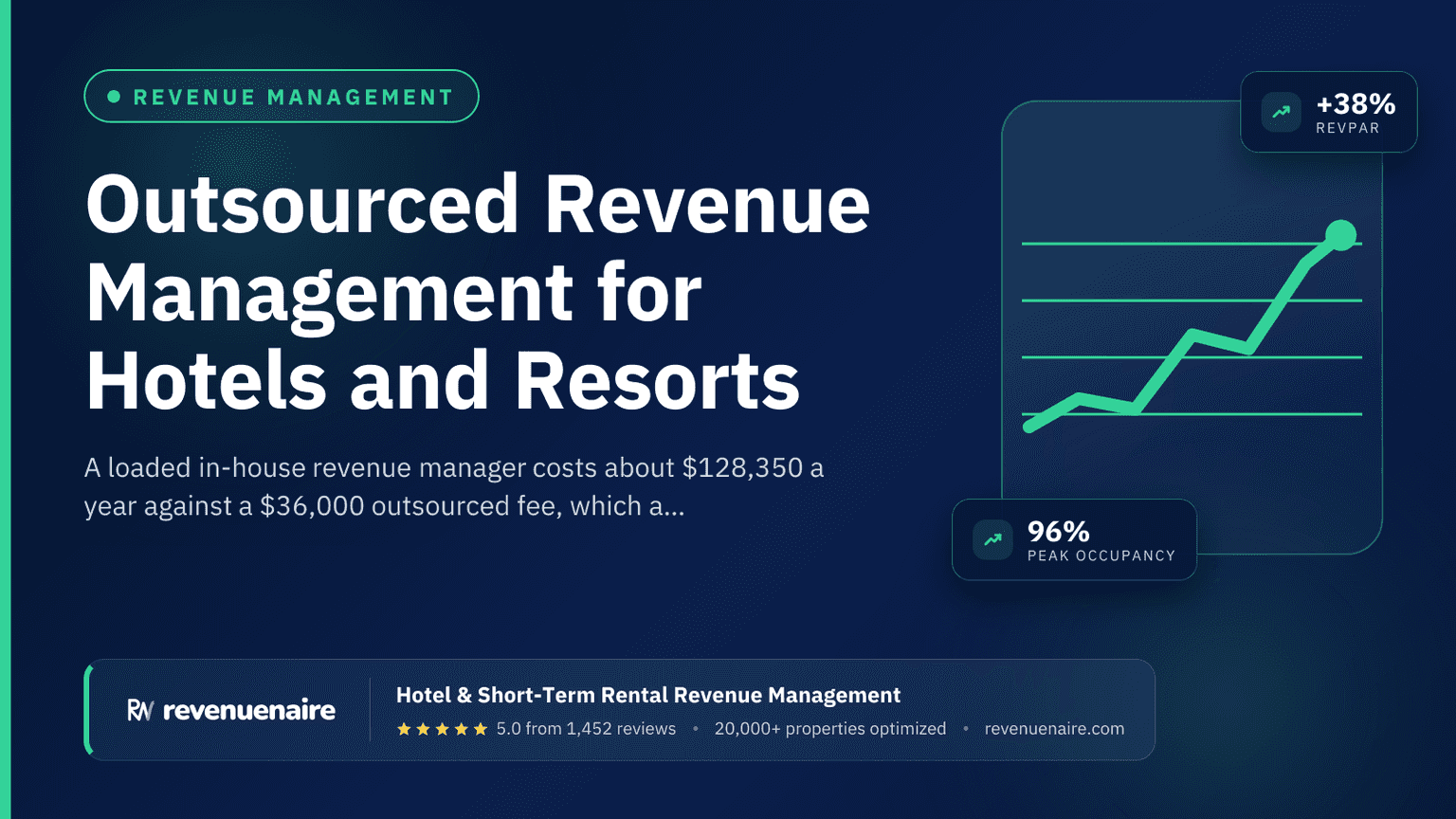Click "20,000+ properties optimized" text

pyautogui.click(x=830, y=729)
